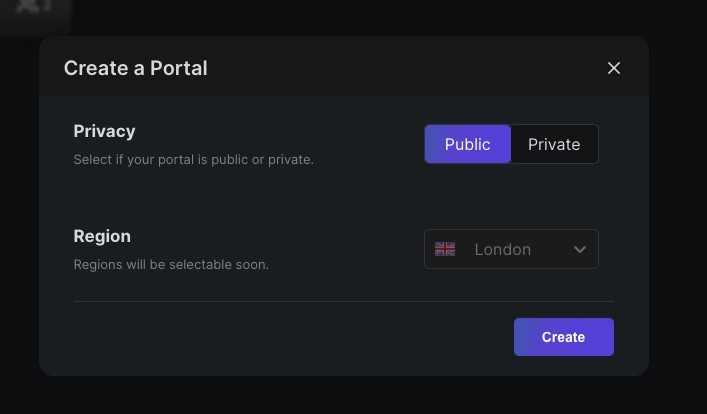The width and height of the screenshot is (707, 414).
Task: Open the London region dropdown
Action: (511, 249)
